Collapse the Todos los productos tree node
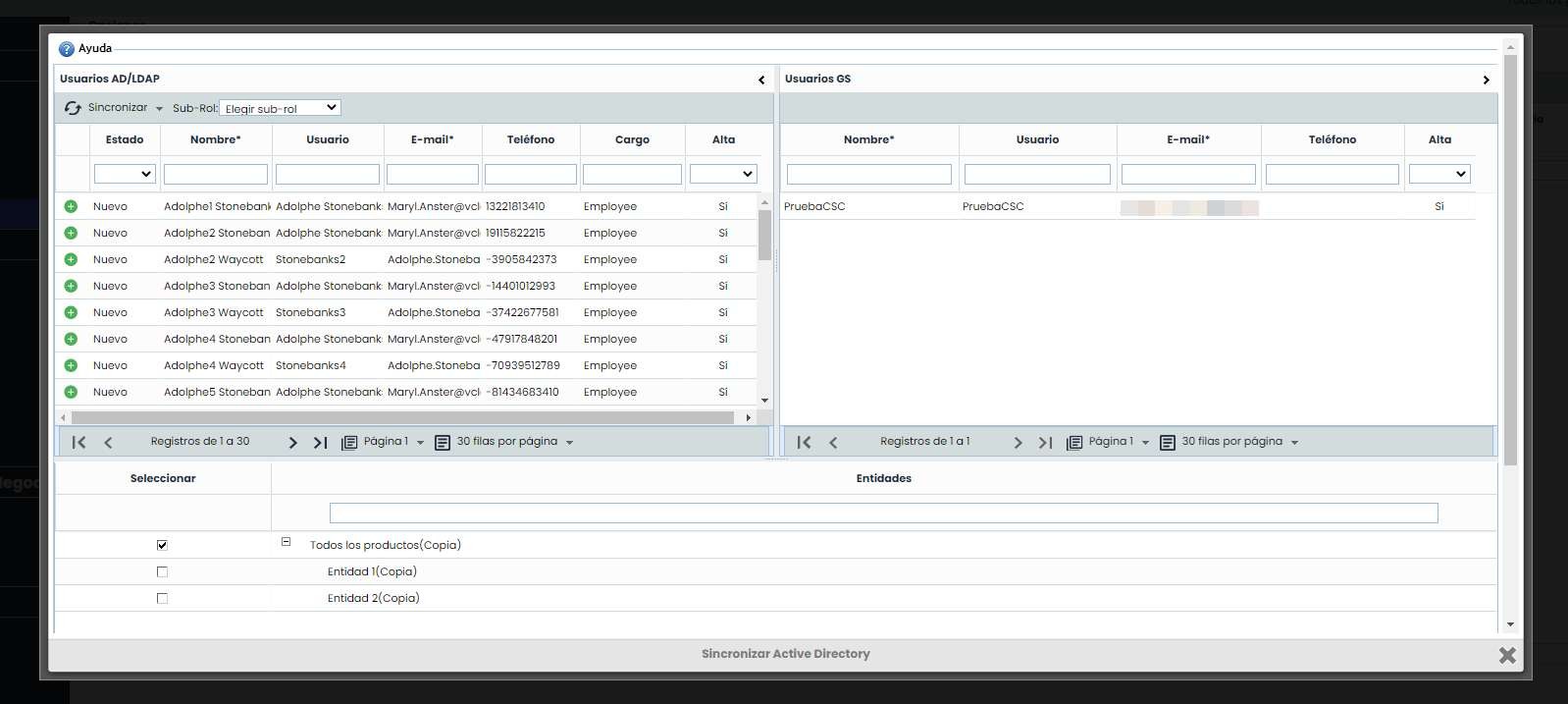This screenshot has width=1568, height=704. tap(287, 542)
